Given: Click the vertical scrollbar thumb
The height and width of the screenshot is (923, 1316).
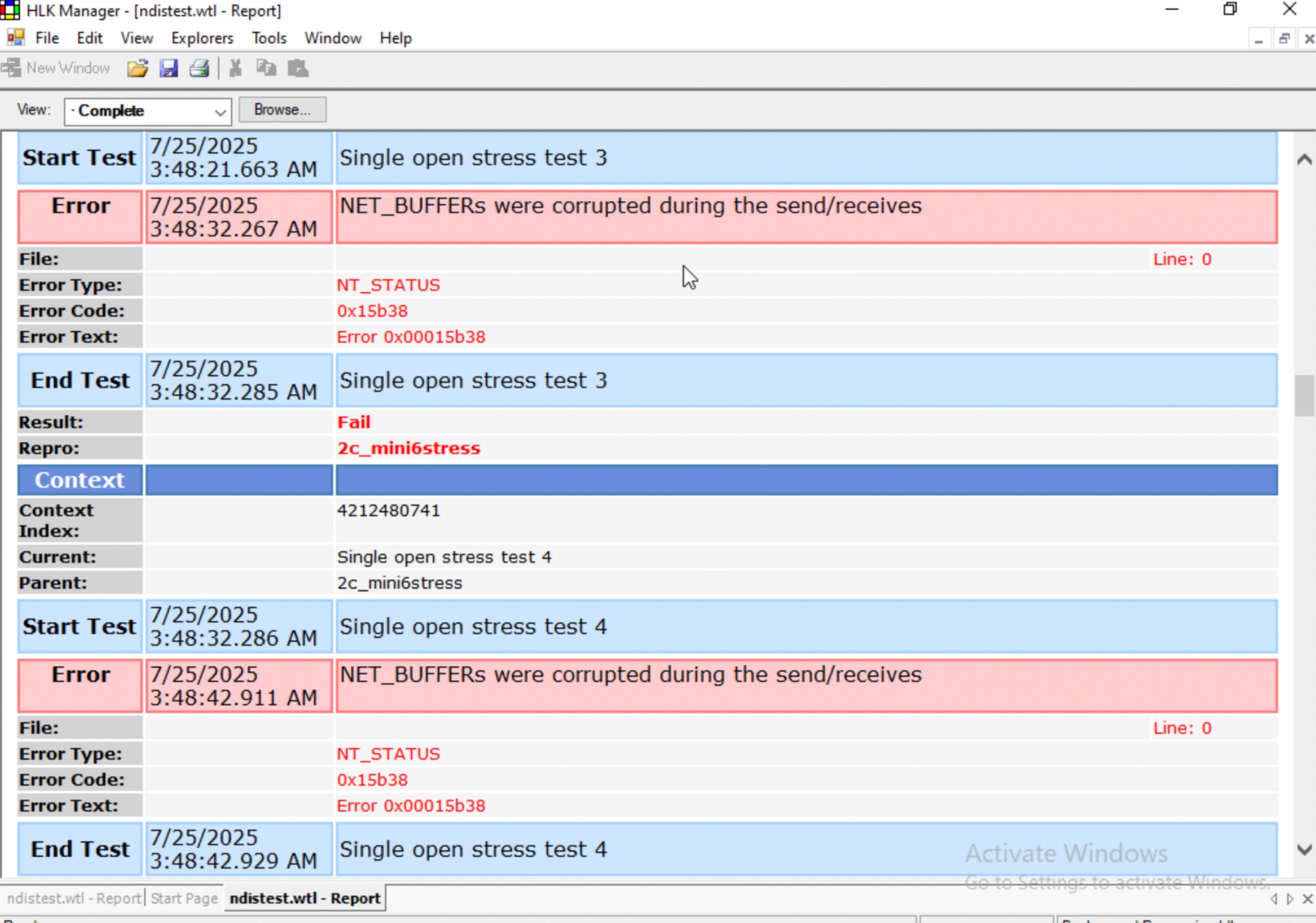Looking at the screenshot, I should click(x=1304, y=396).
